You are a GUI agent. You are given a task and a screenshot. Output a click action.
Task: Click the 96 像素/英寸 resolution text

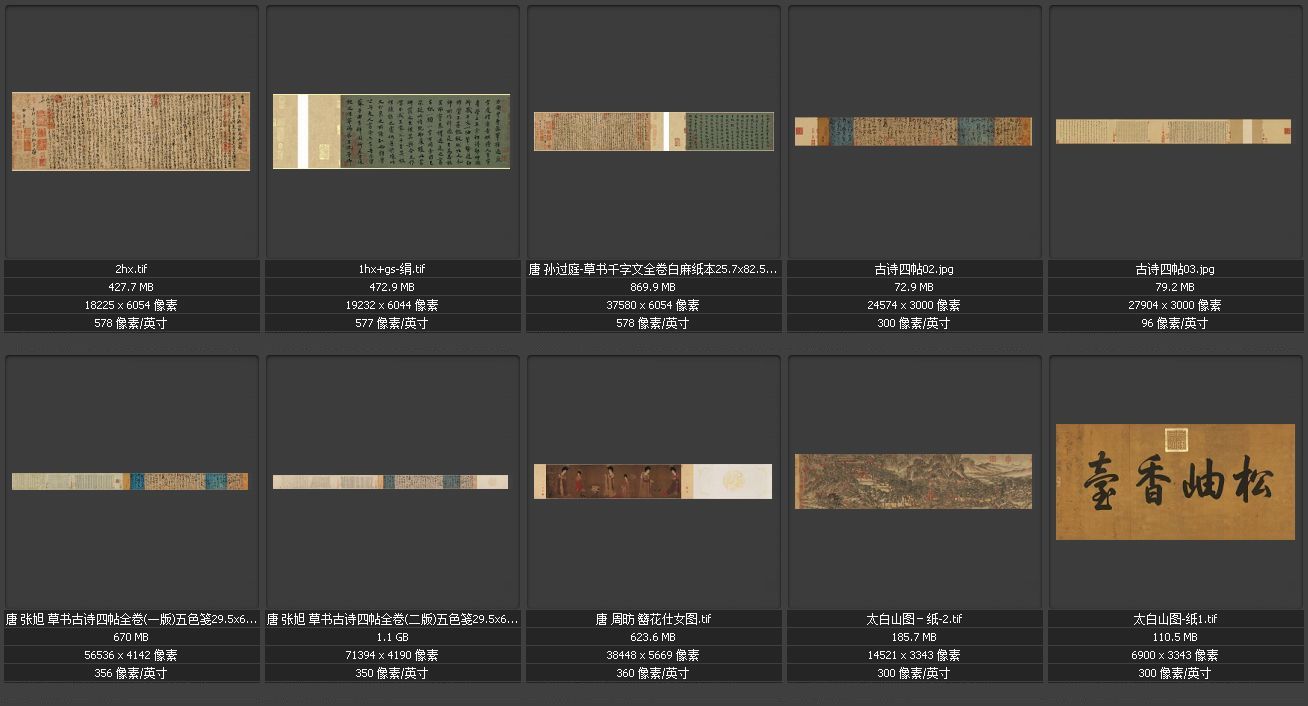coord(1175,323)
